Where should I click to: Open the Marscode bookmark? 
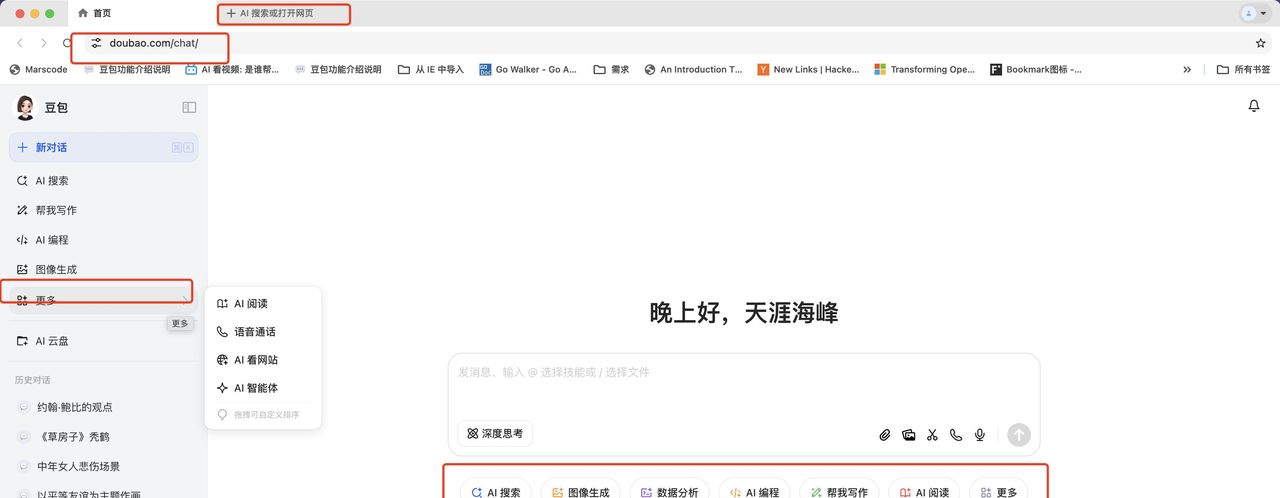(x=38, y=70)
